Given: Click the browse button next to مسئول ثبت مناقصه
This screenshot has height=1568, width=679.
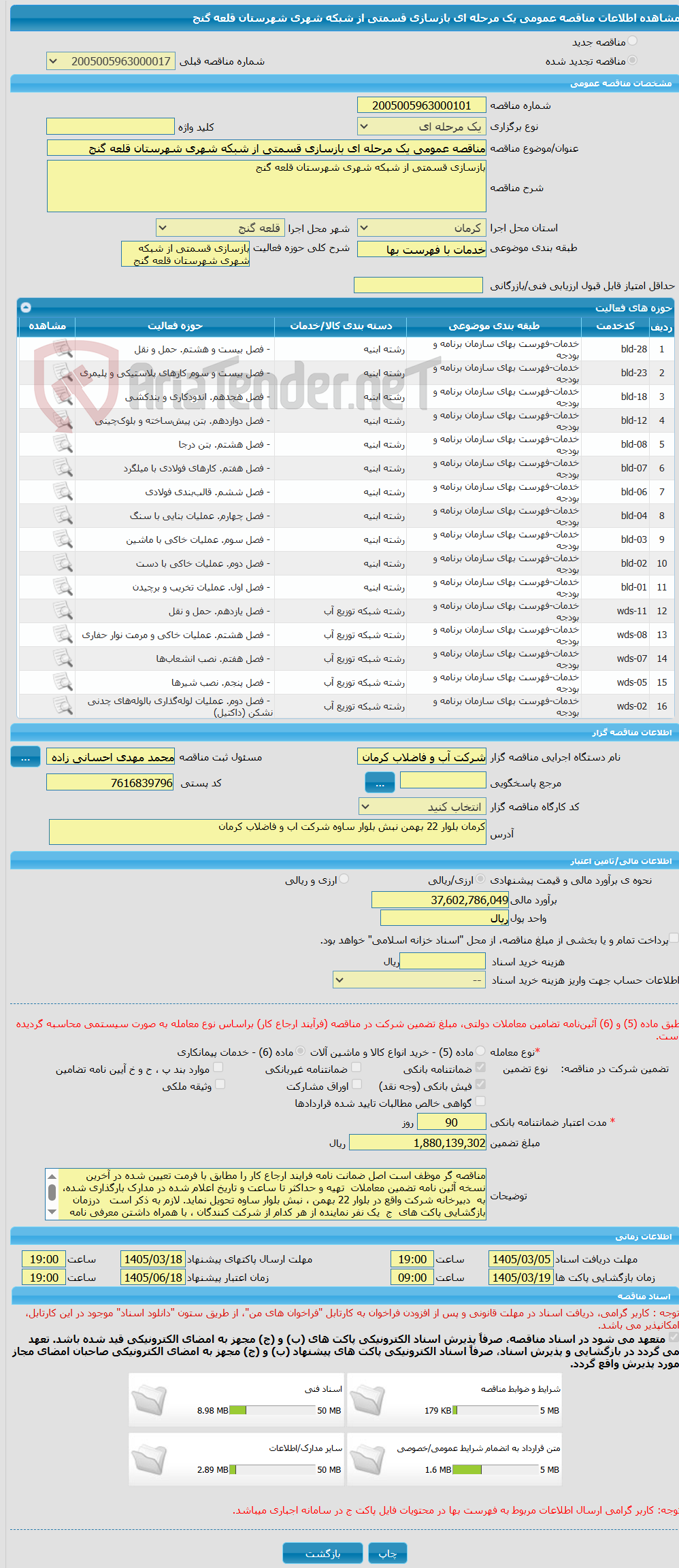Looking at the screenshot, I should click(25, 757).
